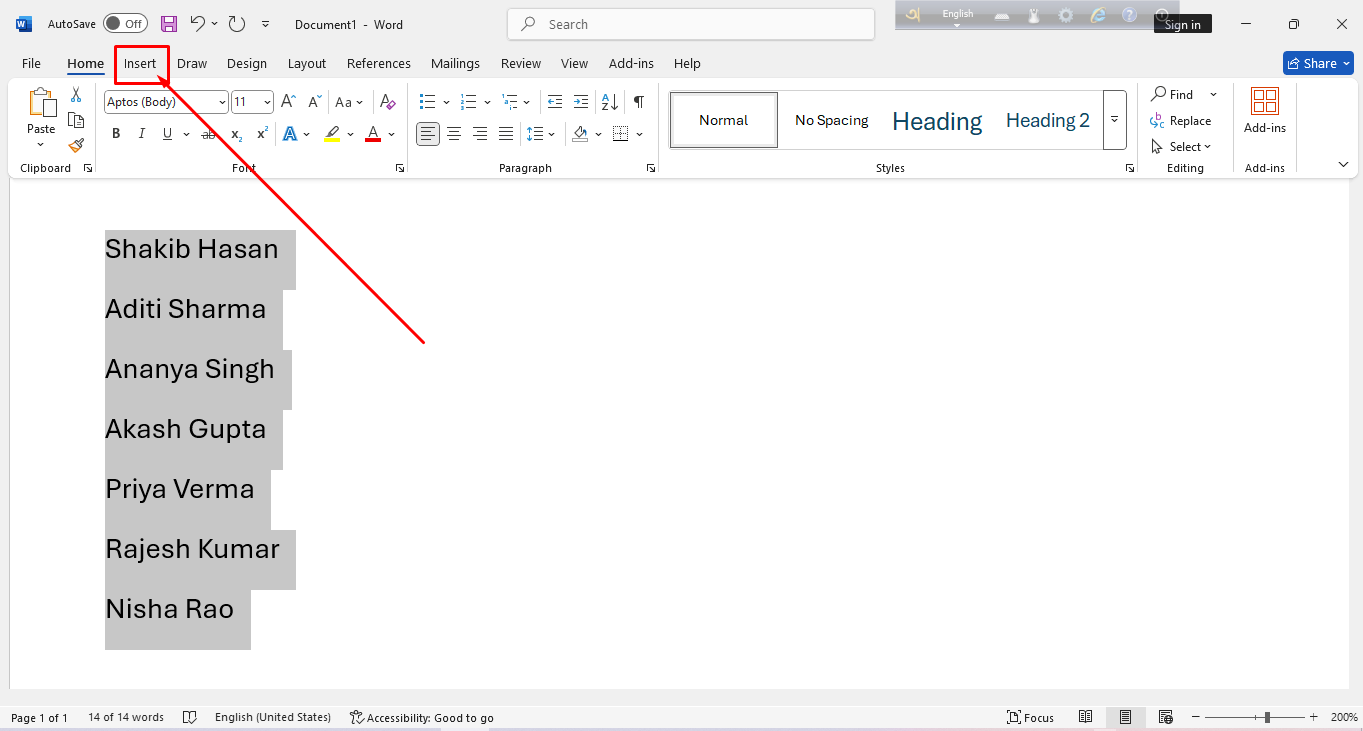Toggle Underline on the selected text
The image size is (1363, 731).
(x=166, y=133)
